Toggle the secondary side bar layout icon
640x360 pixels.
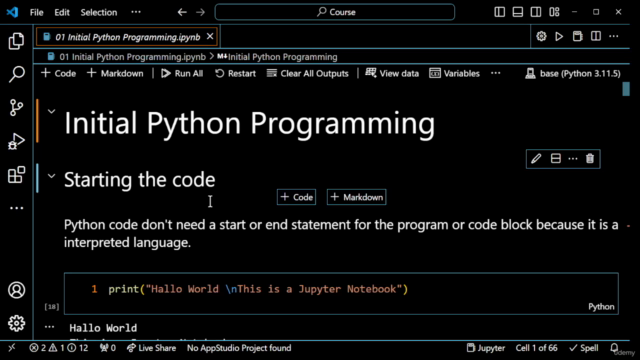536,12
